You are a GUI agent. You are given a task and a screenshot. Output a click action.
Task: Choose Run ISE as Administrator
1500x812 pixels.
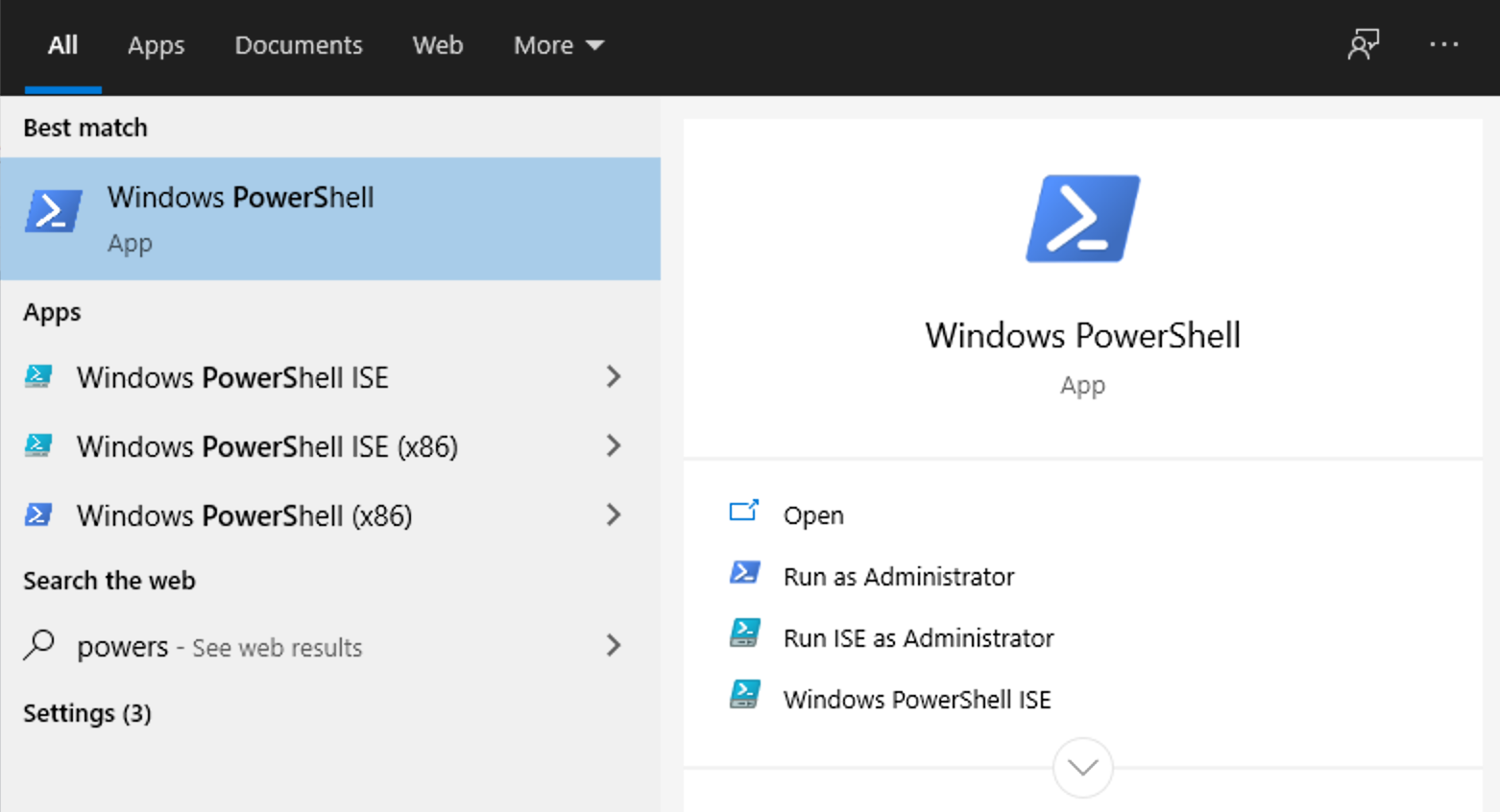(x=919, y=638)
